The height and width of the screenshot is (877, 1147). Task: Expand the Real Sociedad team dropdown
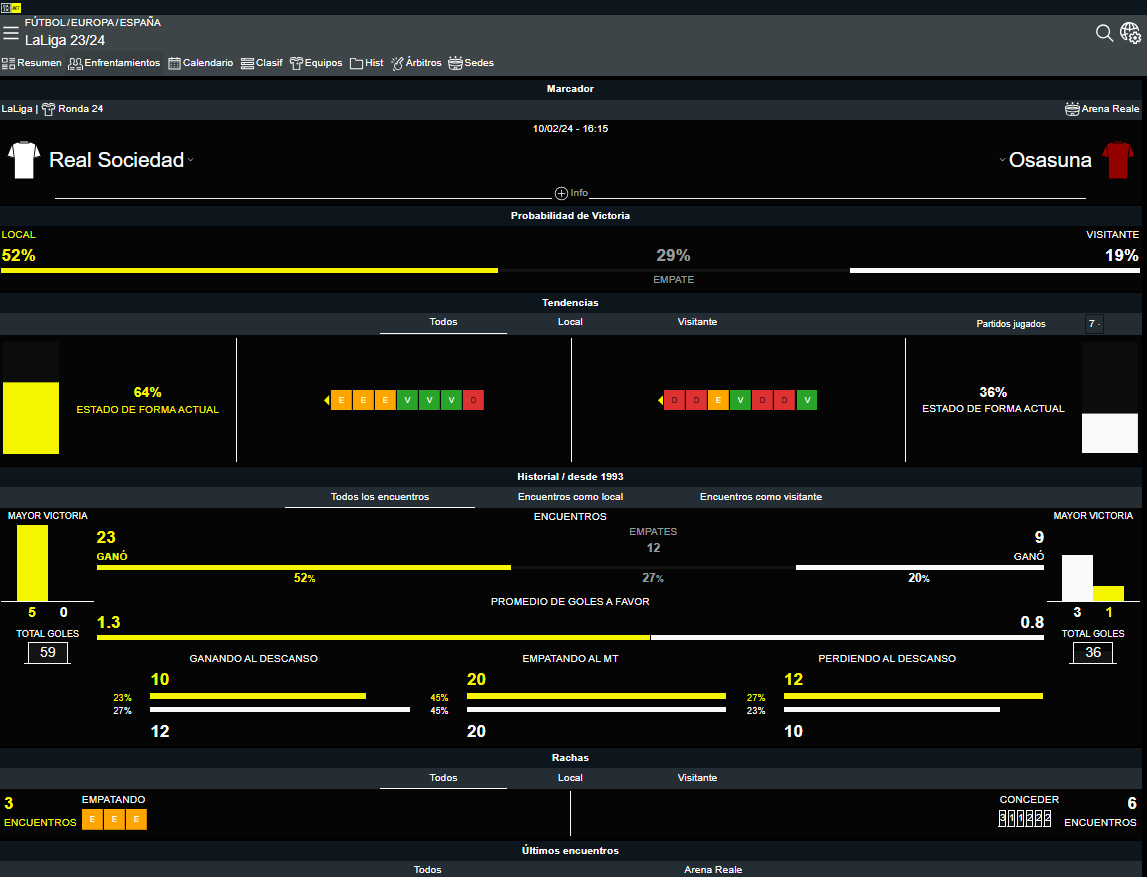pyautogui.click(x=190, y=160)
